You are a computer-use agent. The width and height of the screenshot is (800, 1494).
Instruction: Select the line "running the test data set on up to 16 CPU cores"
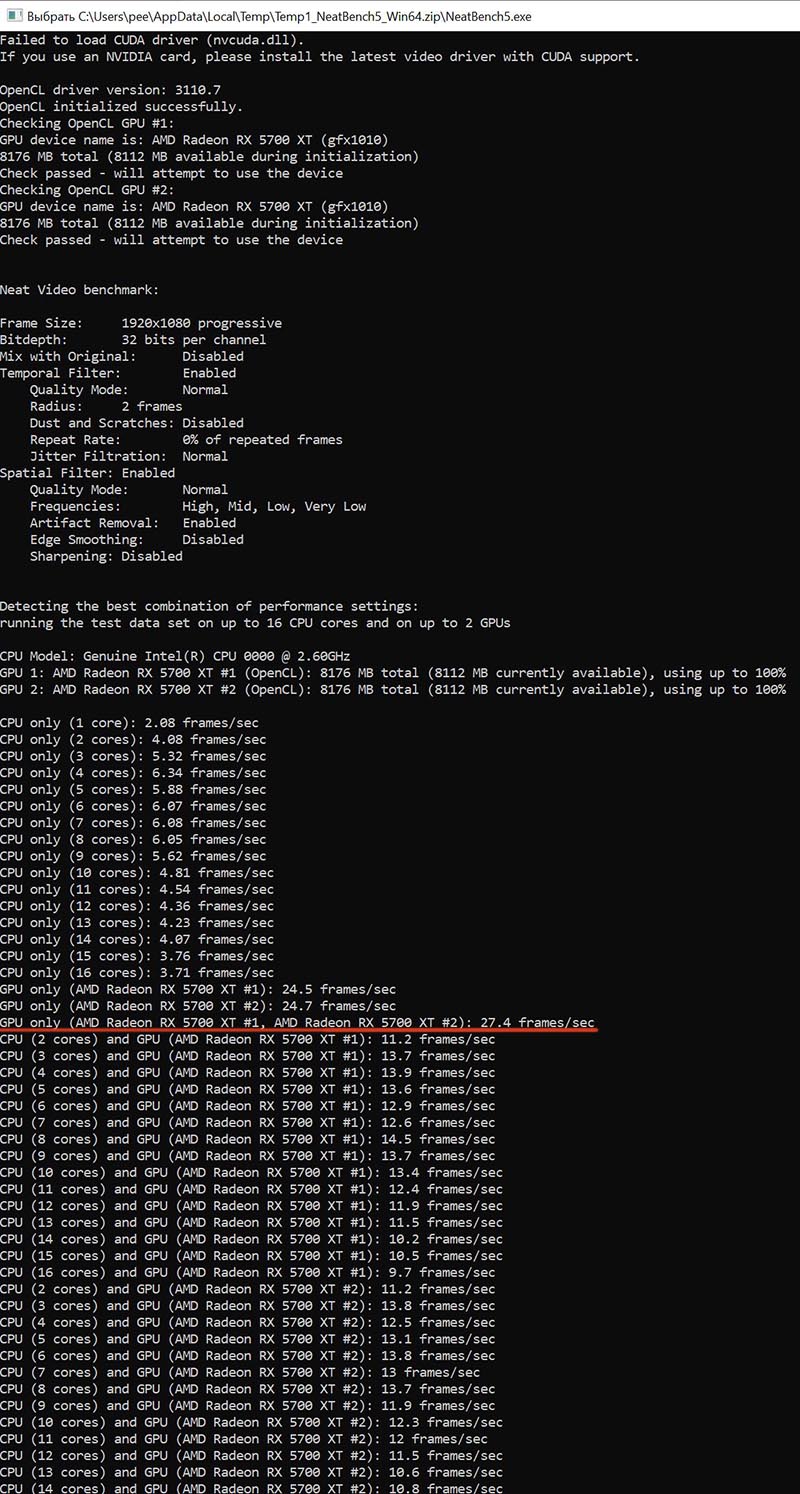[255, 623]
